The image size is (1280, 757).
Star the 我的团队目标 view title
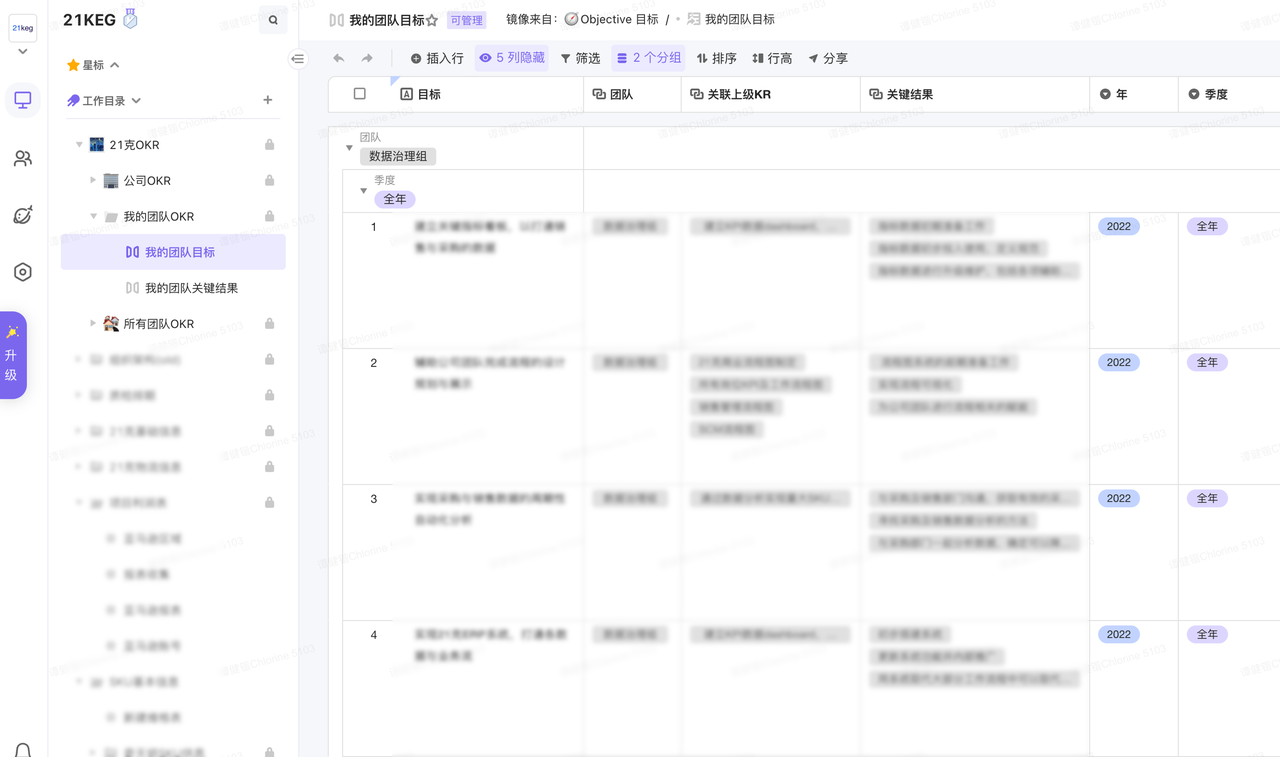tap(432, 20)
